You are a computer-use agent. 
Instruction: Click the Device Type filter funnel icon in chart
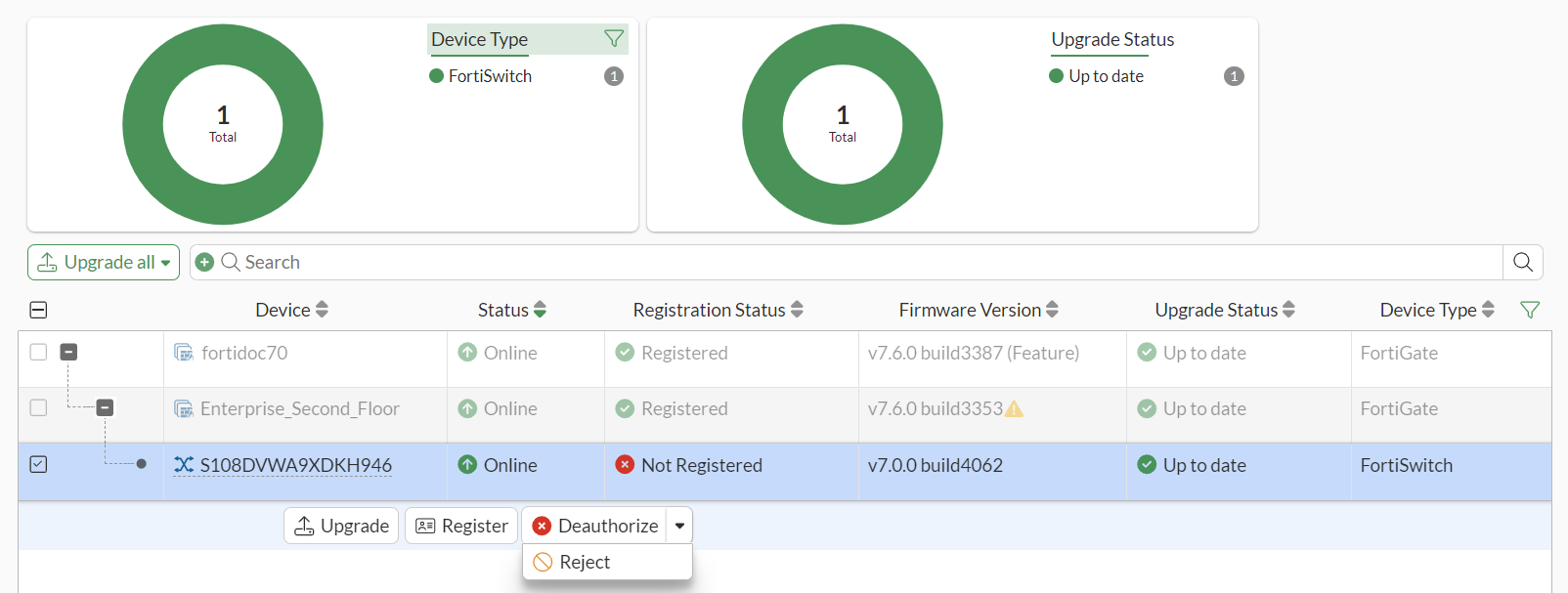[x=614, y=39]
